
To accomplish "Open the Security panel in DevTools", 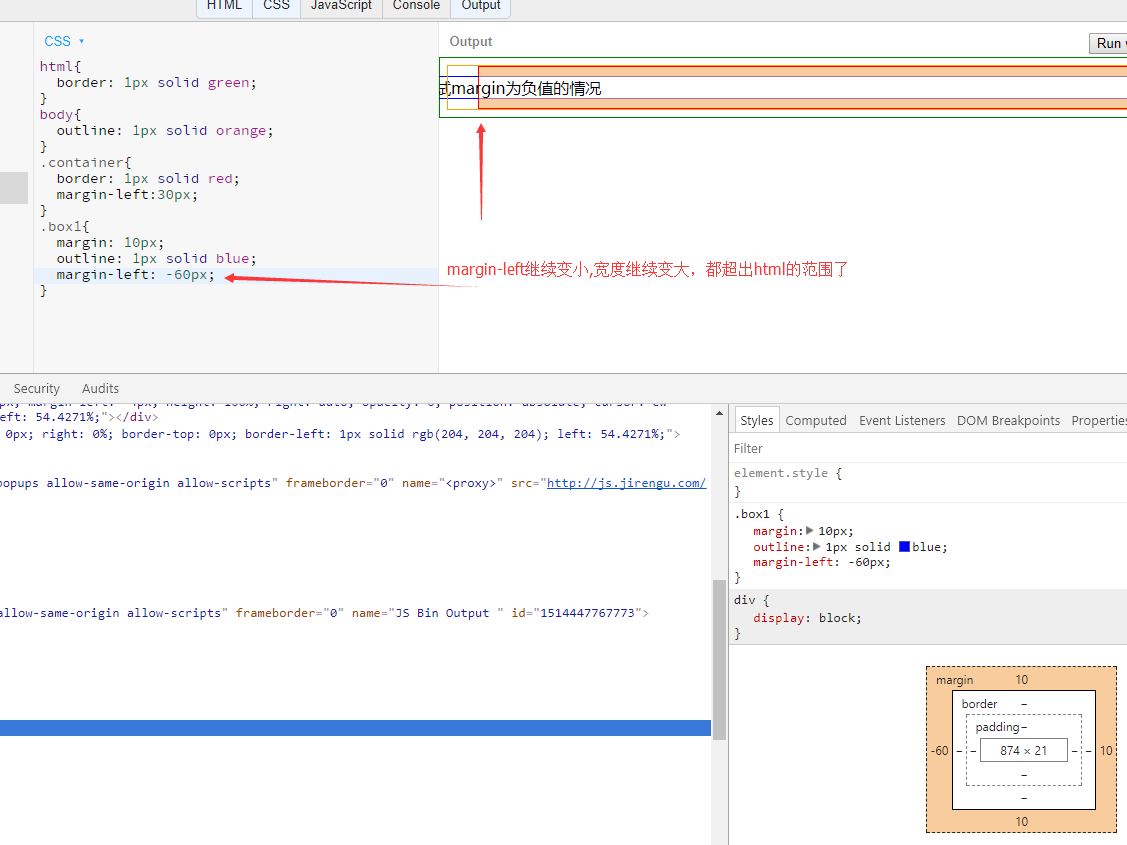I will click(37, 388).
